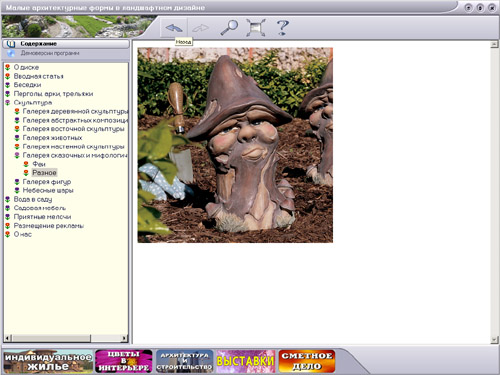The height and width of the screenshot is (375, 500).
Task: Click the flower icon beside Разное
Action: 26,173
